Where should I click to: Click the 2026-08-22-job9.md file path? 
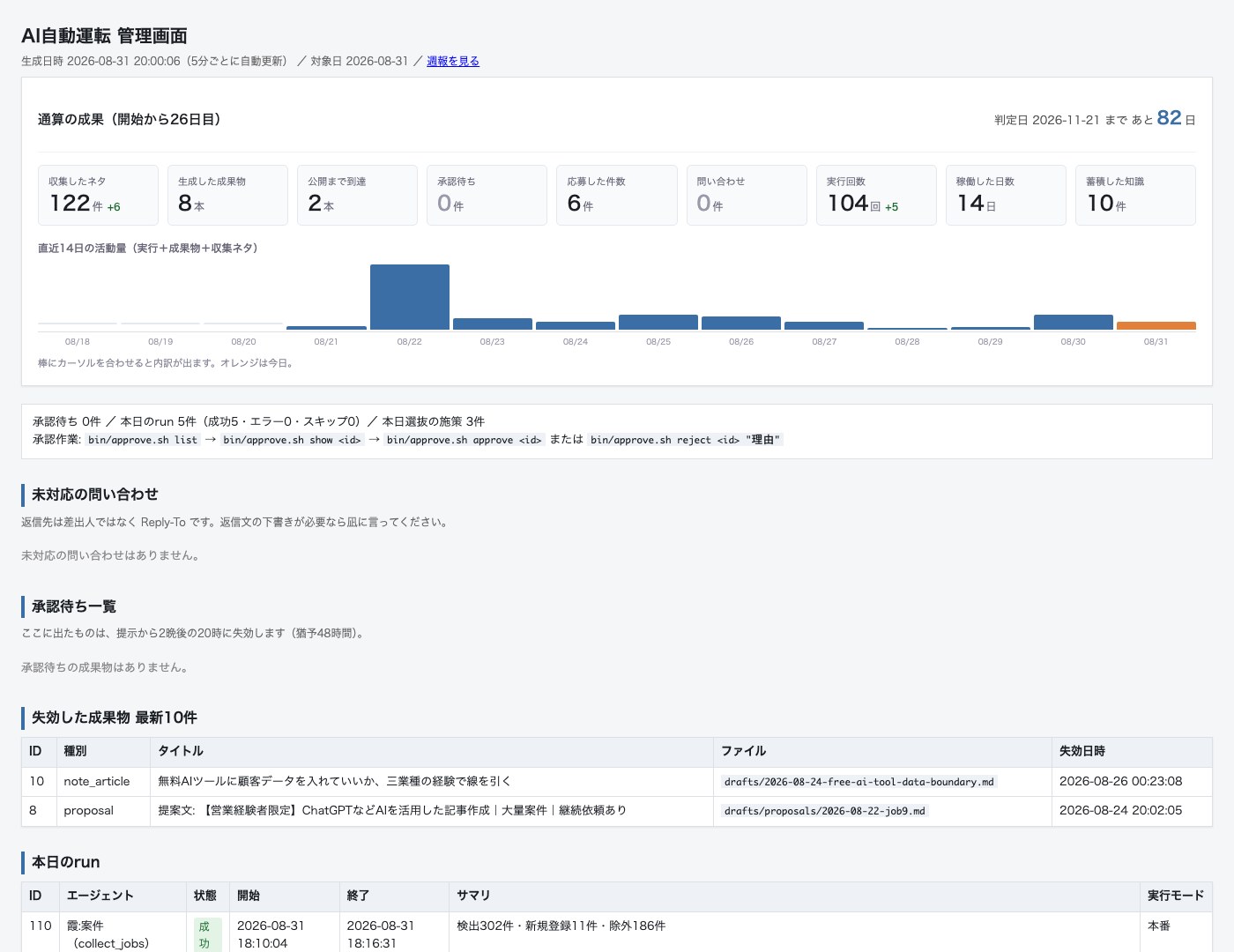pyautogui.click(x=825, y=811)
